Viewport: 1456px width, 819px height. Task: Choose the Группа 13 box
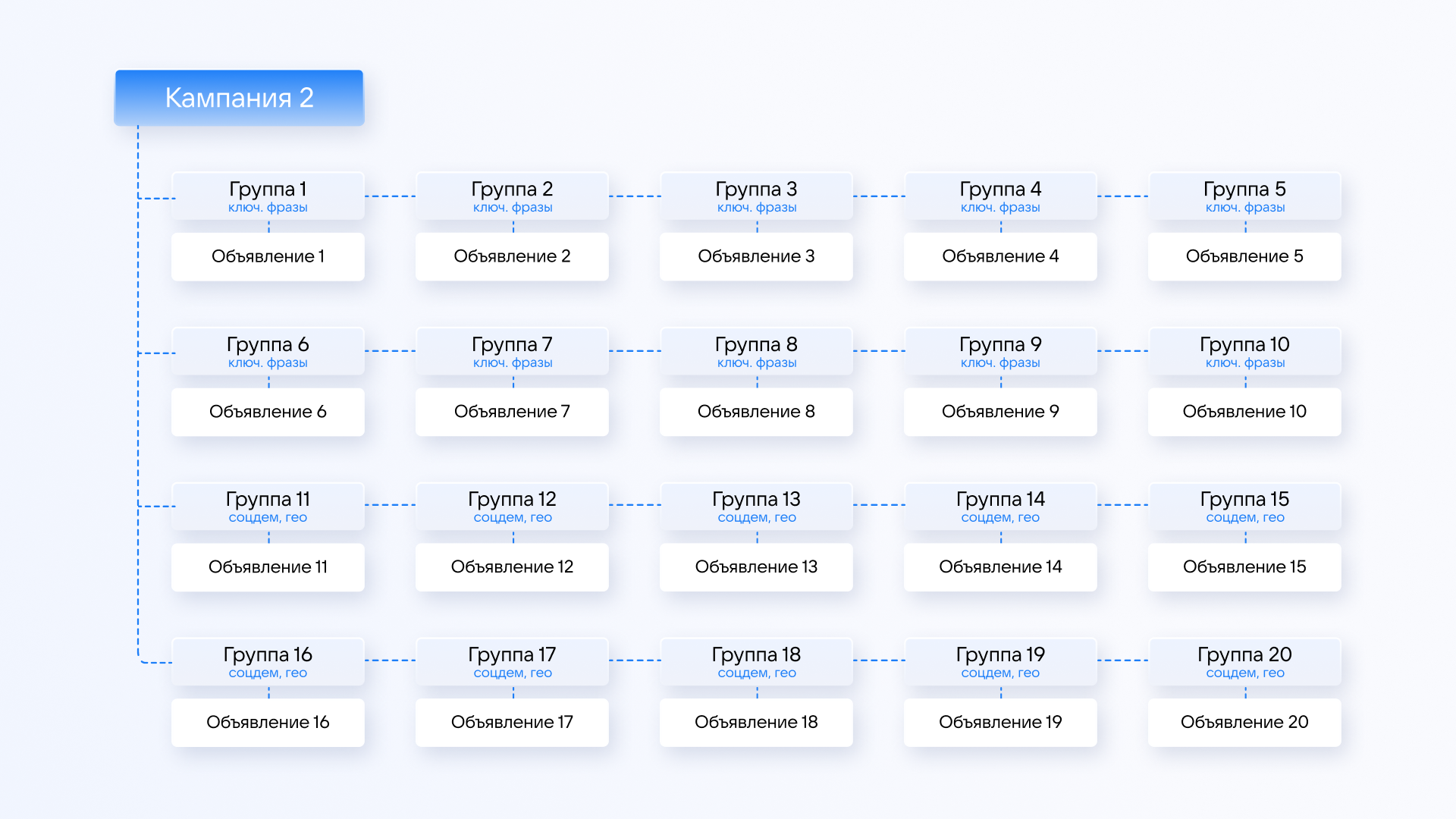(756, 507)
